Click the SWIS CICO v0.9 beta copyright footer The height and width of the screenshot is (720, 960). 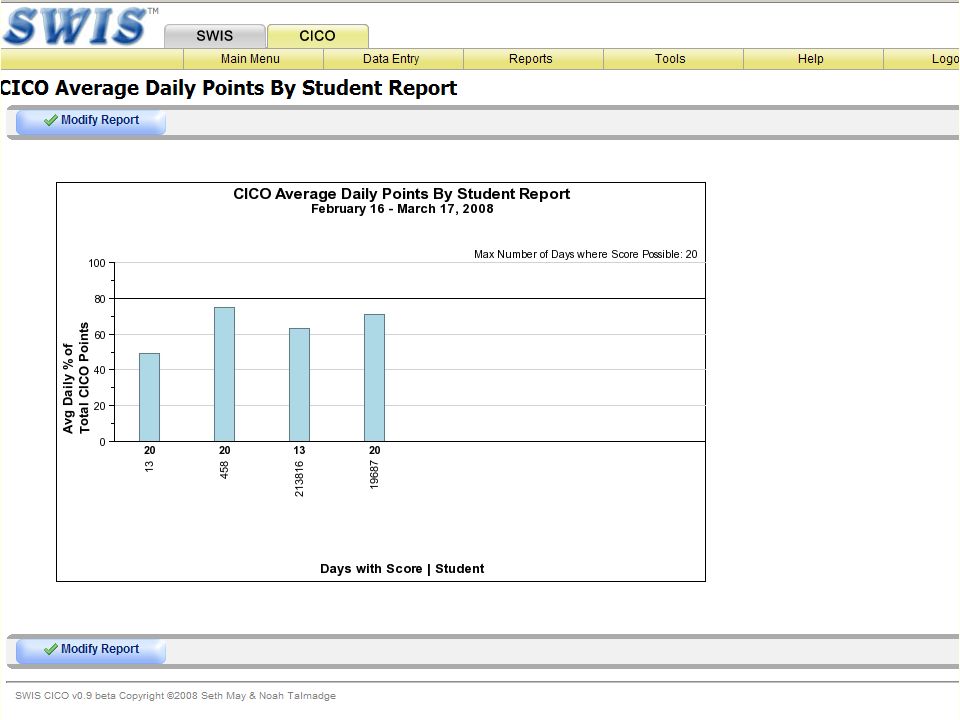pos(176,696)
